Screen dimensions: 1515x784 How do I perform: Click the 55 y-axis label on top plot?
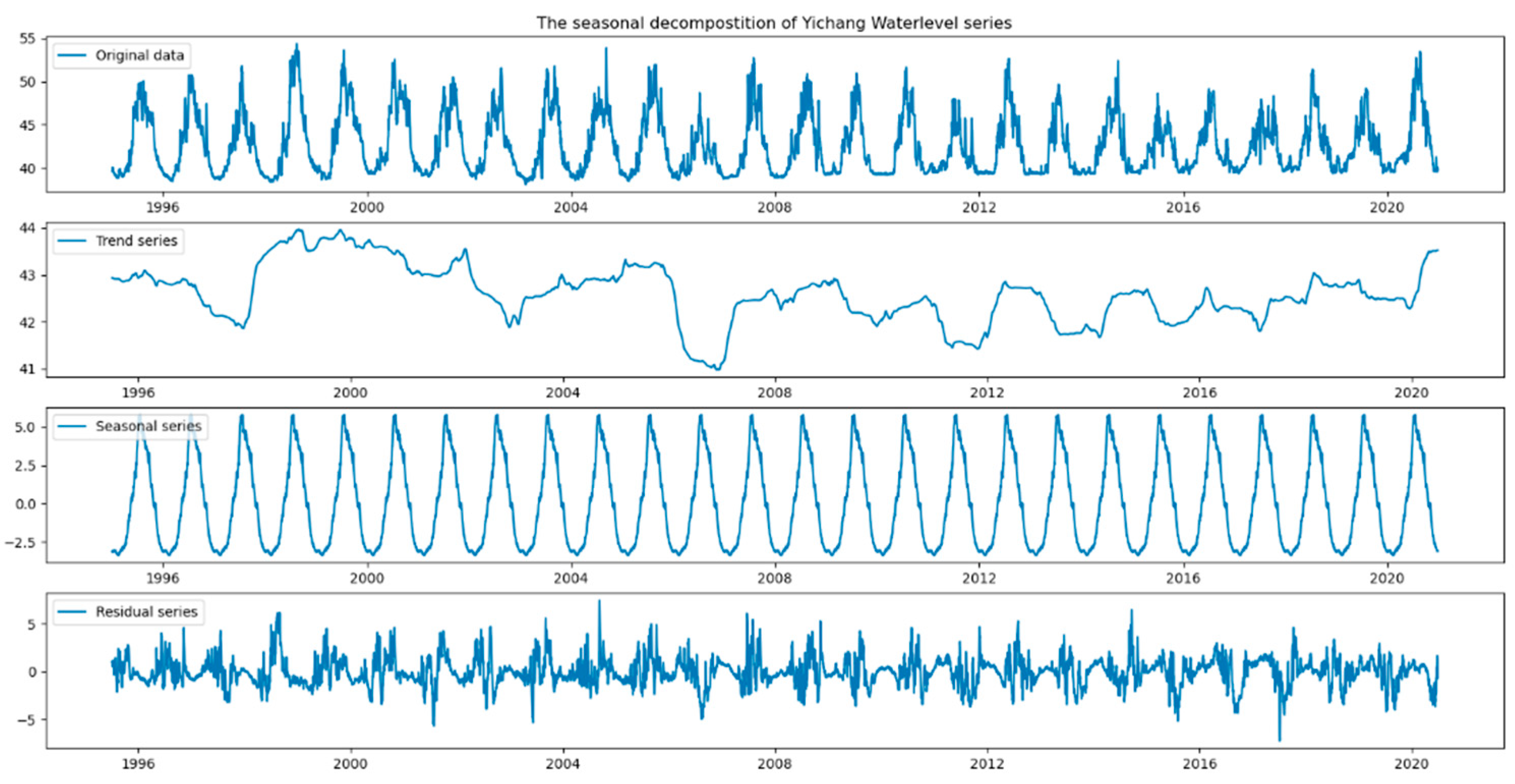(27, 39)
